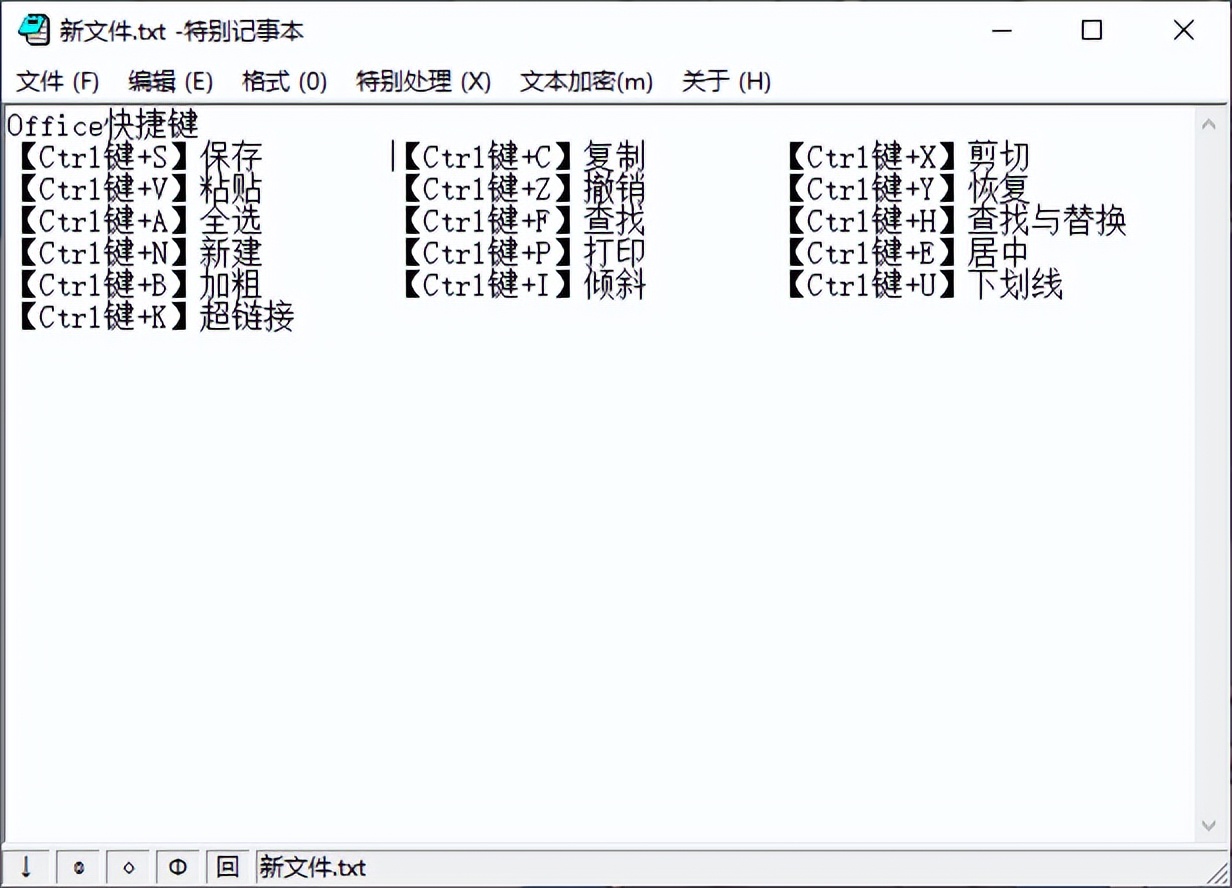The width and height of the screenshot is (1232, 888).
Task: Click the down-arrow icon in the status bar
Action: tap(27, 867)
